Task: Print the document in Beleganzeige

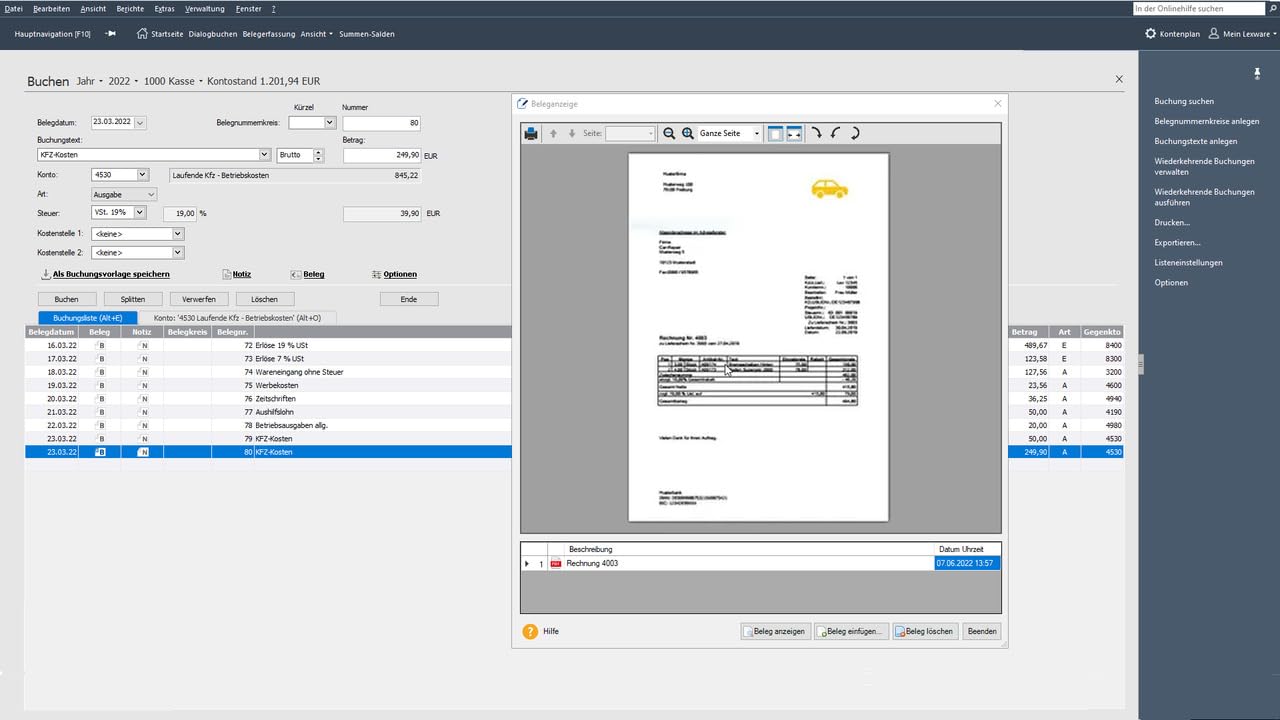Action: 531,133
